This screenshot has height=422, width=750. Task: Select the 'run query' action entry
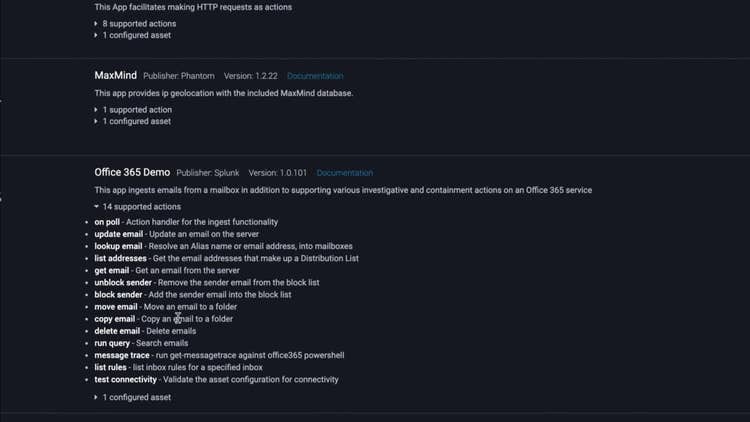pyautogui.click(x=112, y=343)
